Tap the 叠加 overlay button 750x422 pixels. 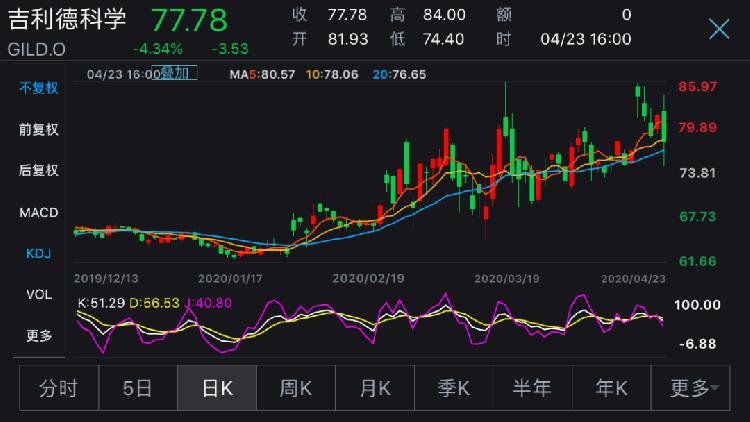click(175, 73)
